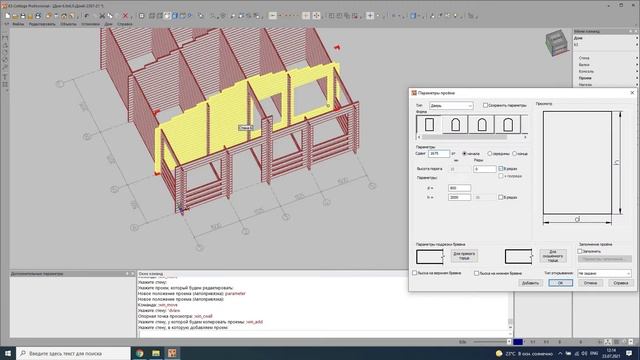Toggle 'В рядах' checkbox next to threshold height
Screen dimensions: 640x360
point(501,169)
